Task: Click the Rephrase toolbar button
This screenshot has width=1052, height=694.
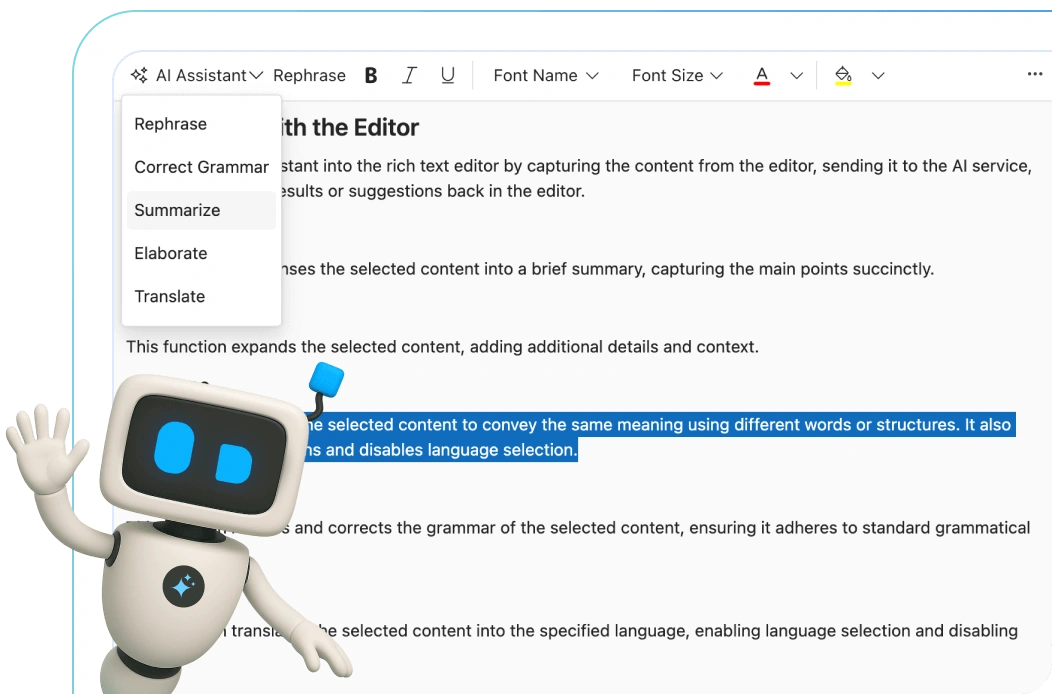Action: pos(309,74)
